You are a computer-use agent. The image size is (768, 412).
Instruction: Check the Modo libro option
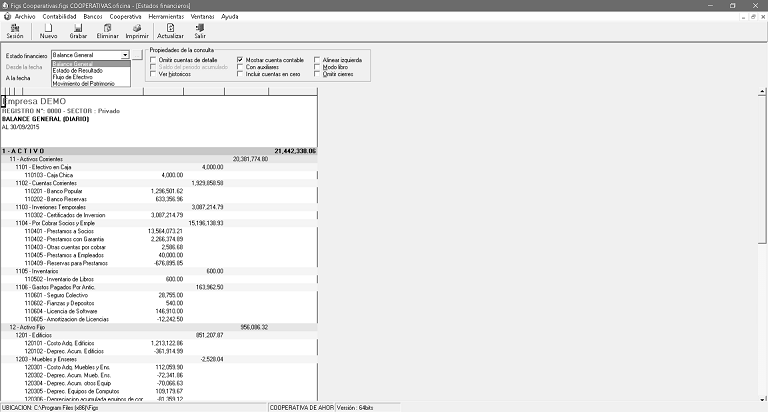tap(318, 67)
